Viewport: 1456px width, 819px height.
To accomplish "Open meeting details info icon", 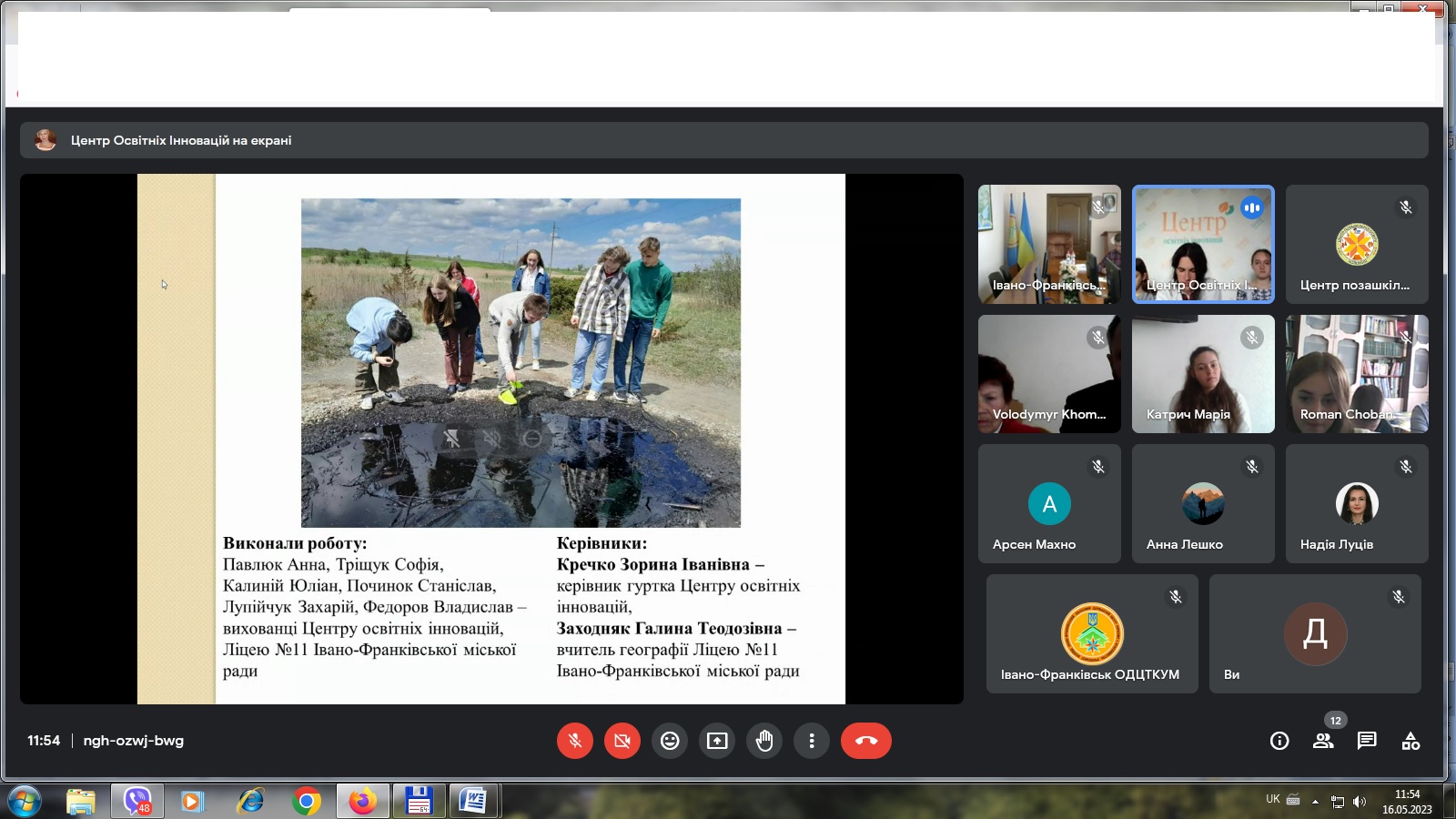I will pyautogui.click(x=1279, y=741).
